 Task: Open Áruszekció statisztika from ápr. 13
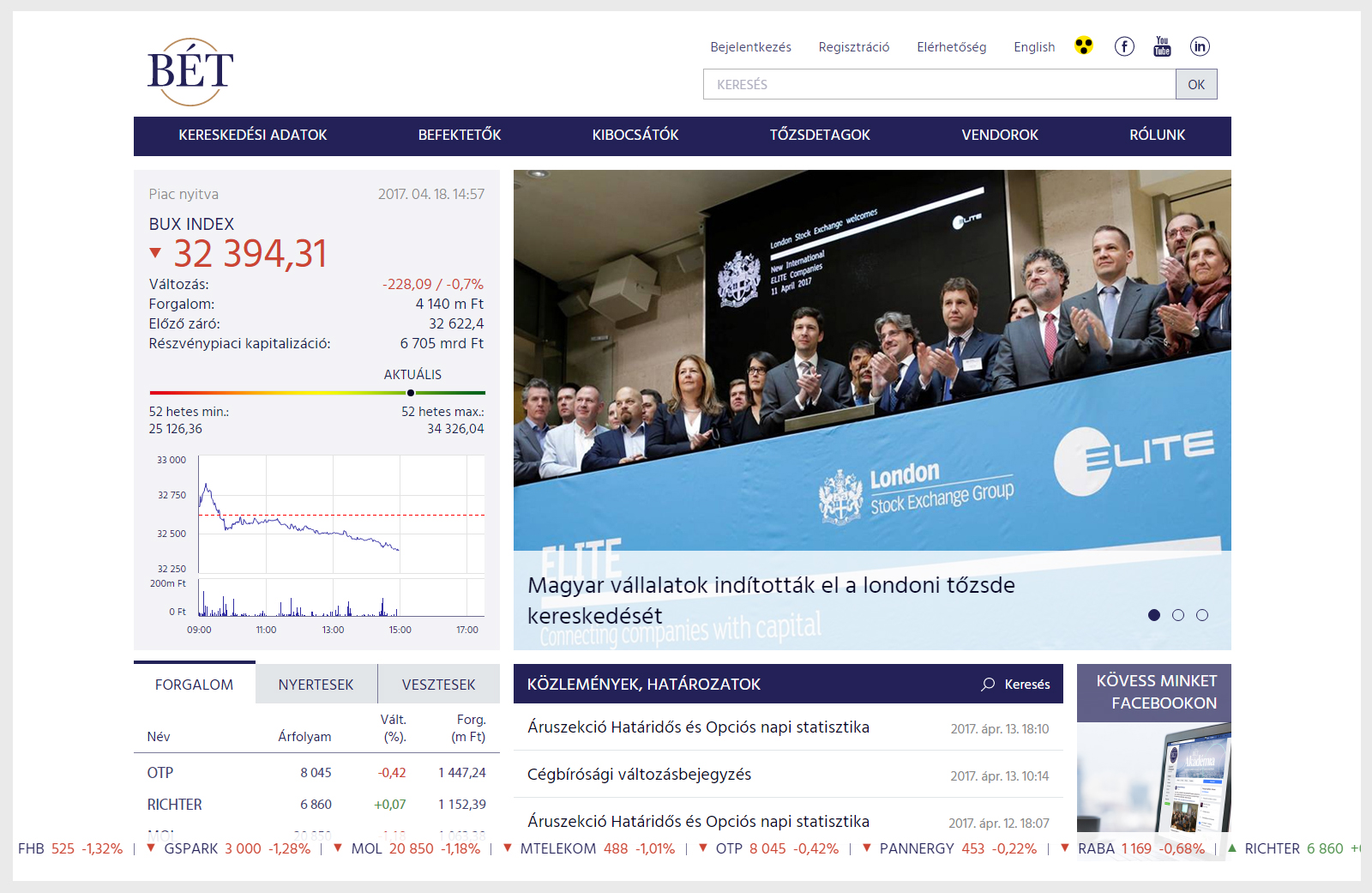tap(698, 727)
